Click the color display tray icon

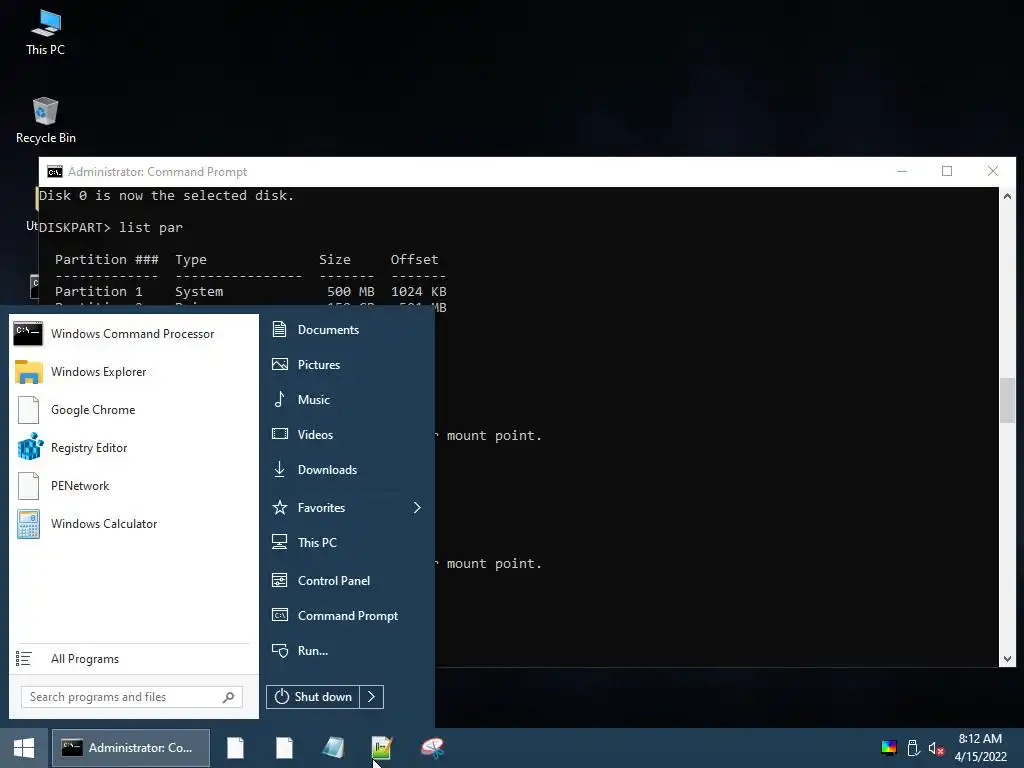pos(889,748)
